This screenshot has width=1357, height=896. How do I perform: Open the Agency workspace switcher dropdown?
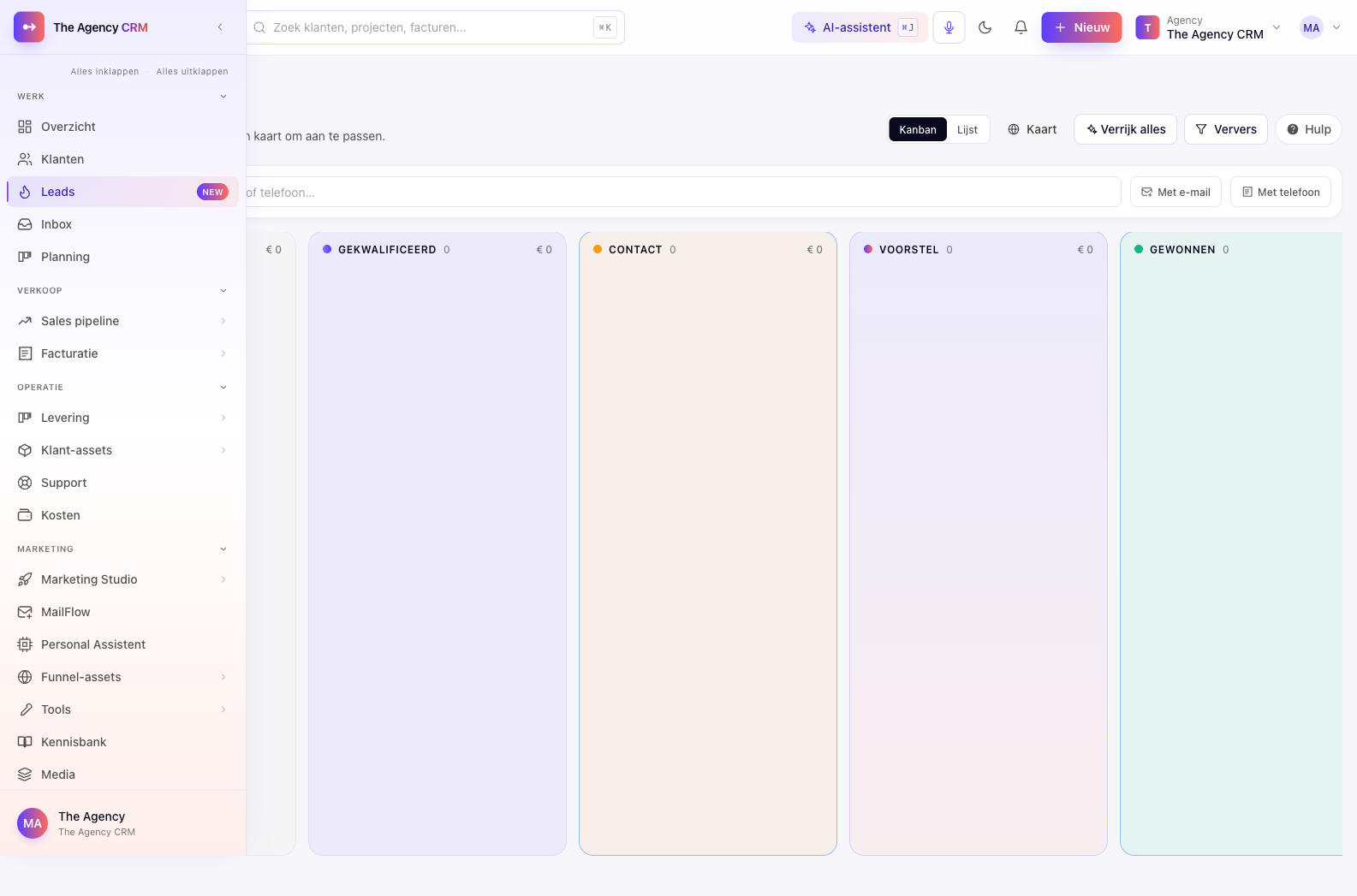pyautogui.click(x=1208, y=27)
